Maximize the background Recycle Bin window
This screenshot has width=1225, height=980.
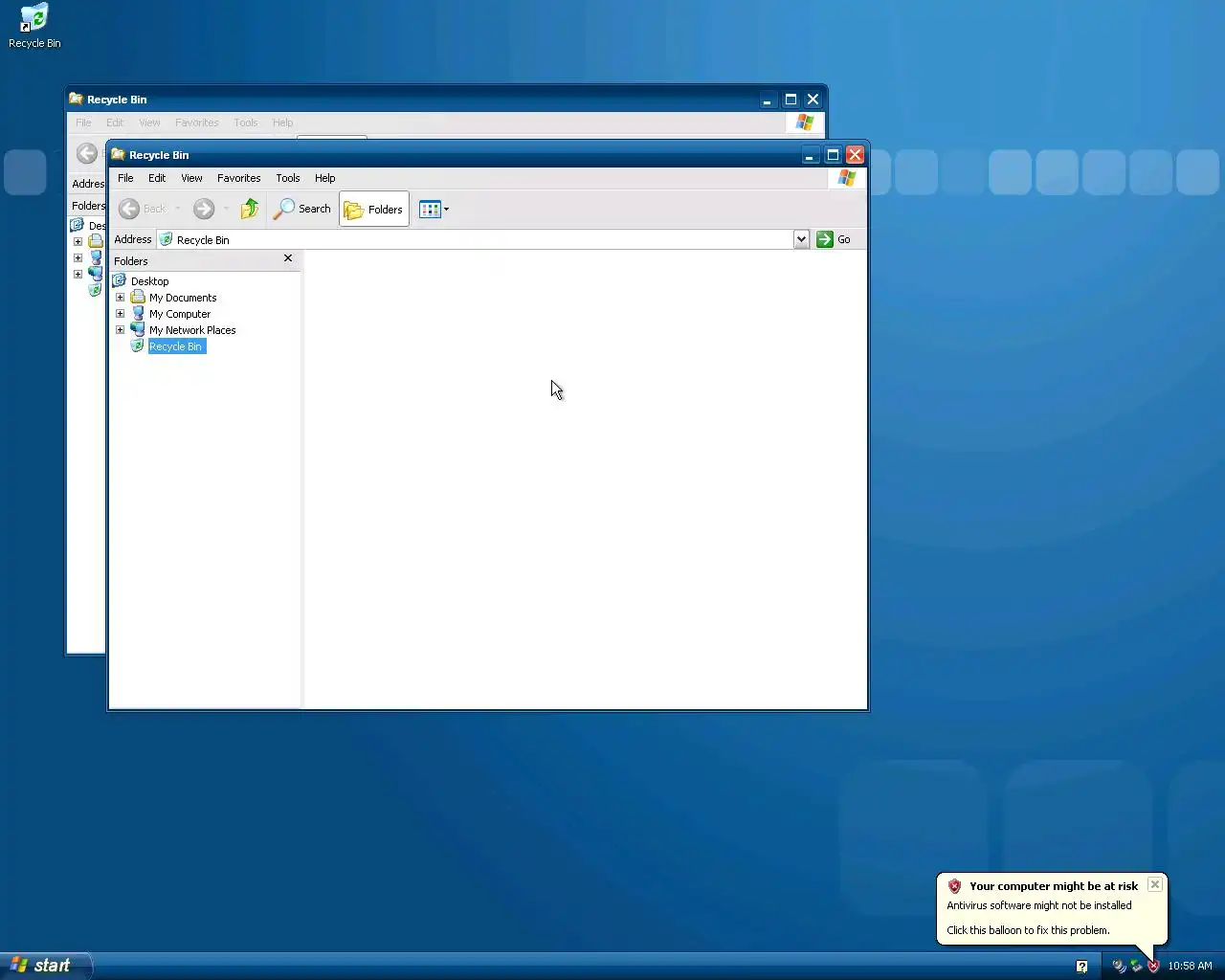(x=791, y=100)
